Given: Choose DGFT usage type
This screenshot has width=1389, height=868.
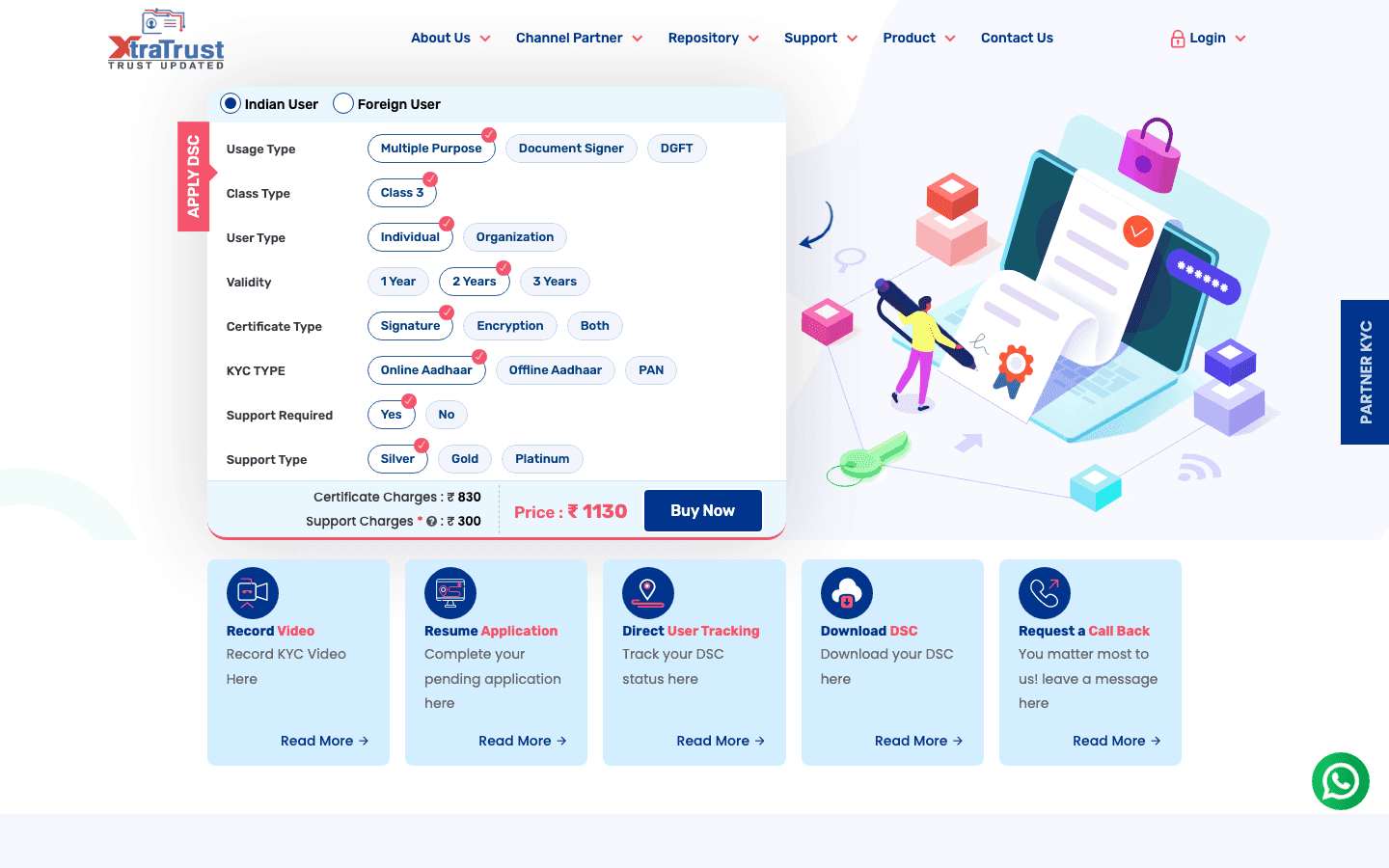Looking at the screenshot, I should click(x=677, y=149).
